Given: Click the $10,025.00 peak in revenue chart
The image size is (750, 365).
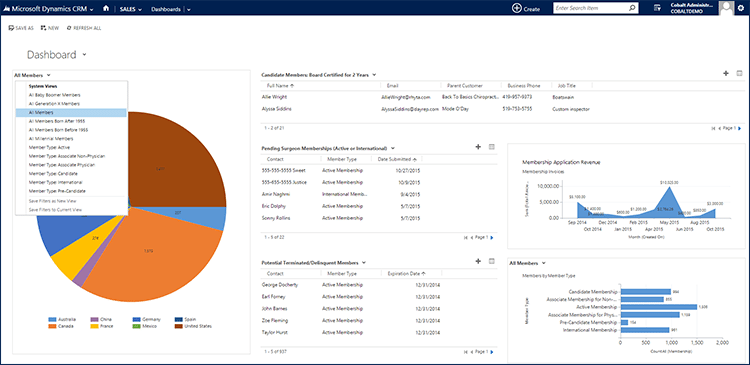Looking at the screenshot, I should point(670,187).
